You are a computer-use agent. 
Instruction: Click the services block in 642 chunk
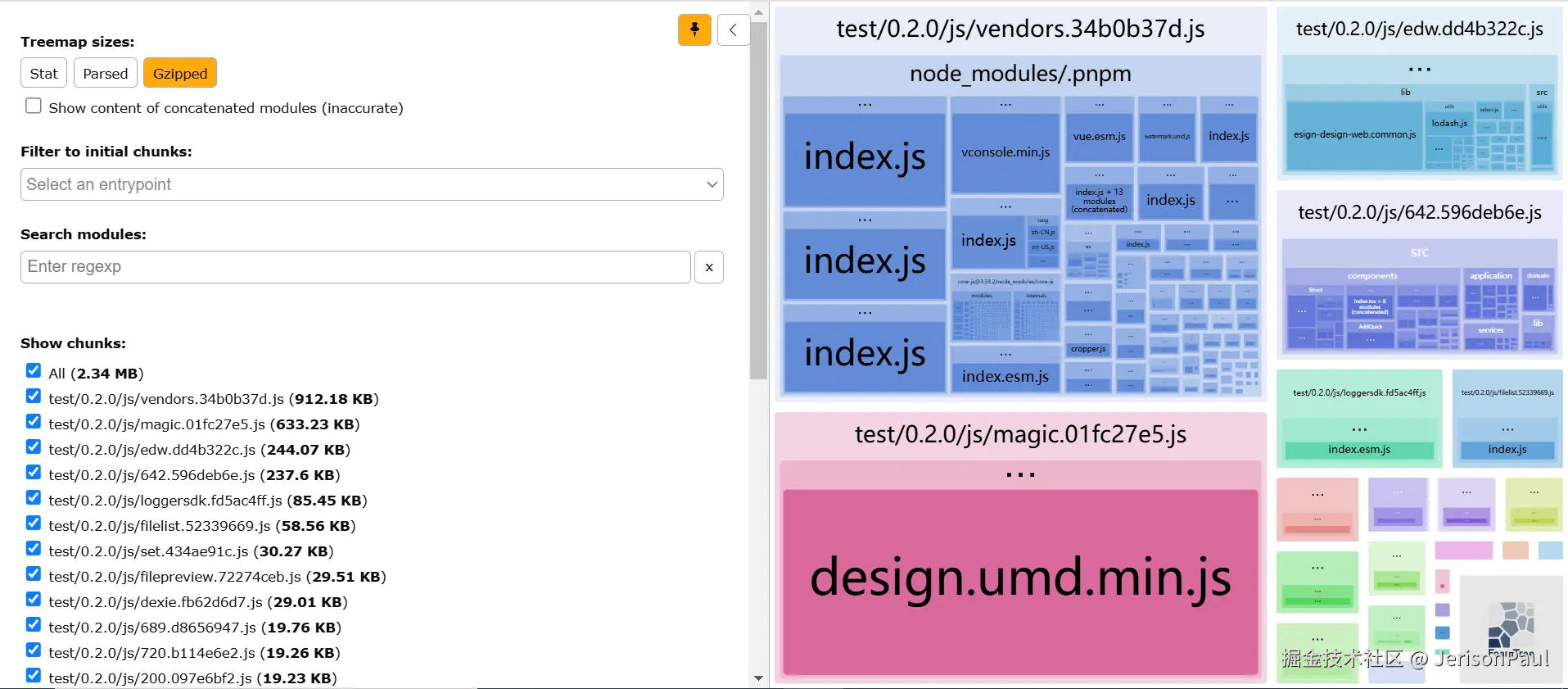[x=1490, y=330]
